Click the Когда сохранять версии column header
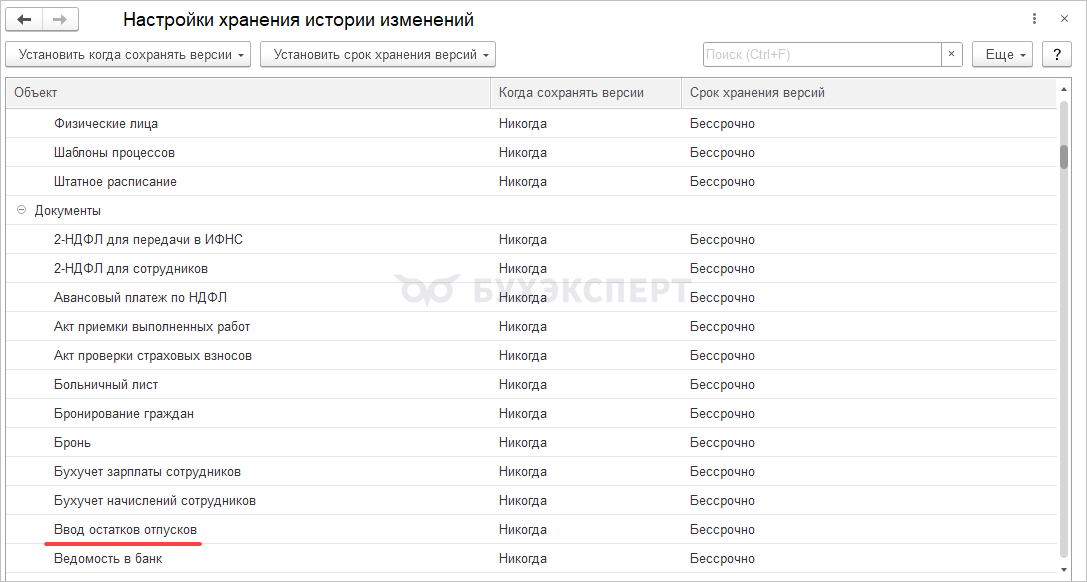1087x582 pixels. [586, 93]
